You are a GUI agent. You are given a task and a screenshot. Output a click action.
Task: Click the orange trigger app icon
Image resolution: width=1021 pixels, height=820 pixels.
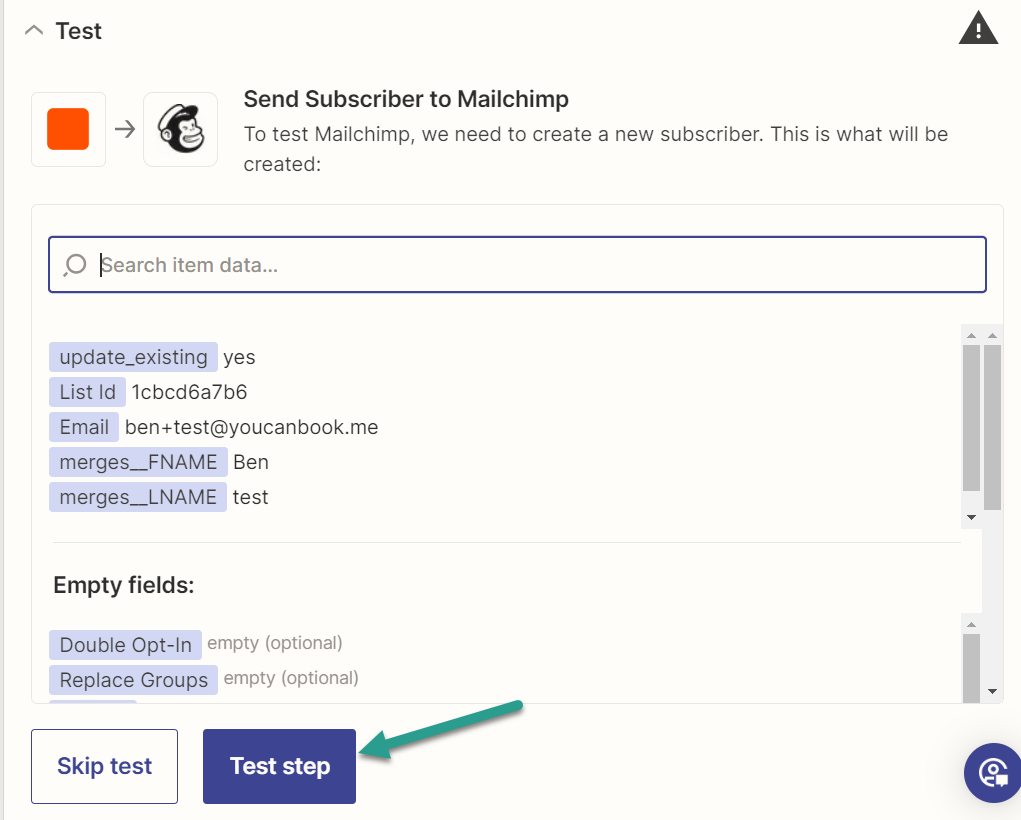(68, 129)
